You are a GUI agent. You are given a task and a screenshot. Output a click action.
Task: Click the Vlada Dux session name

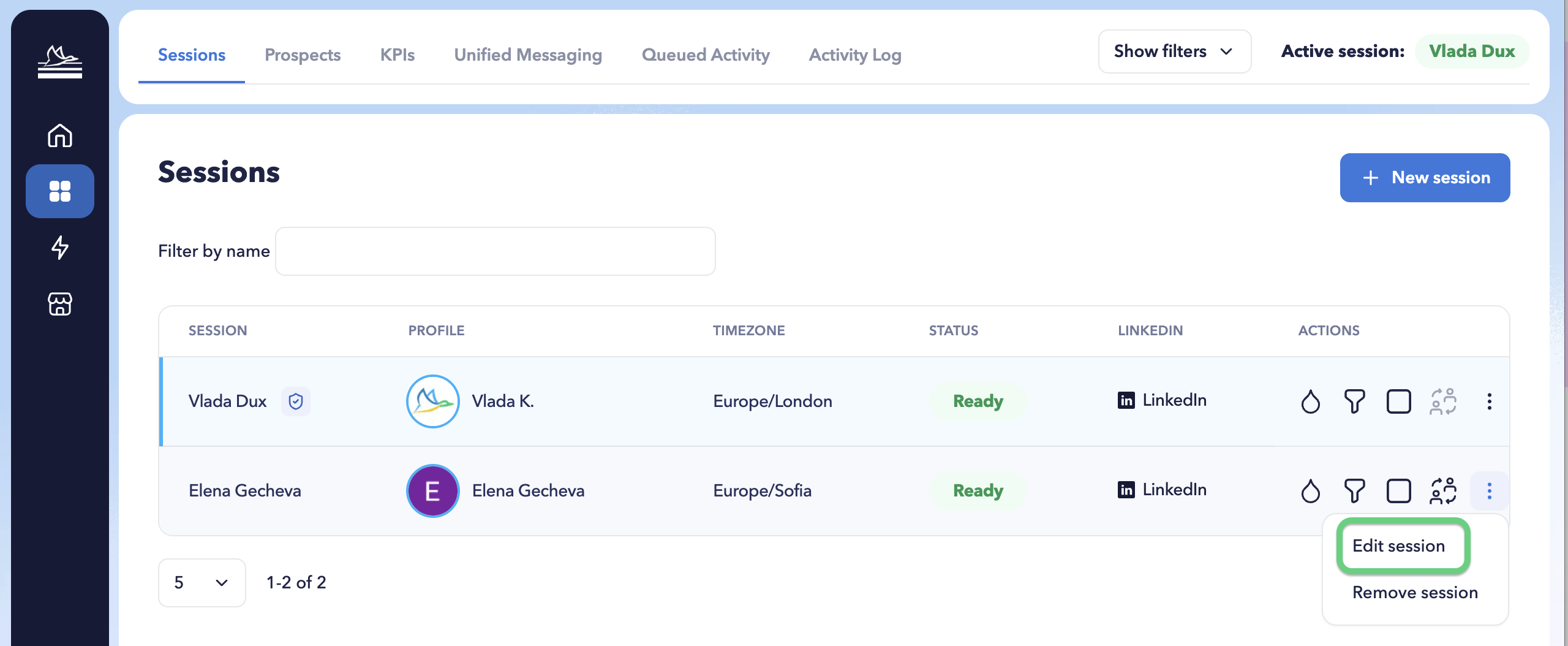227,401
